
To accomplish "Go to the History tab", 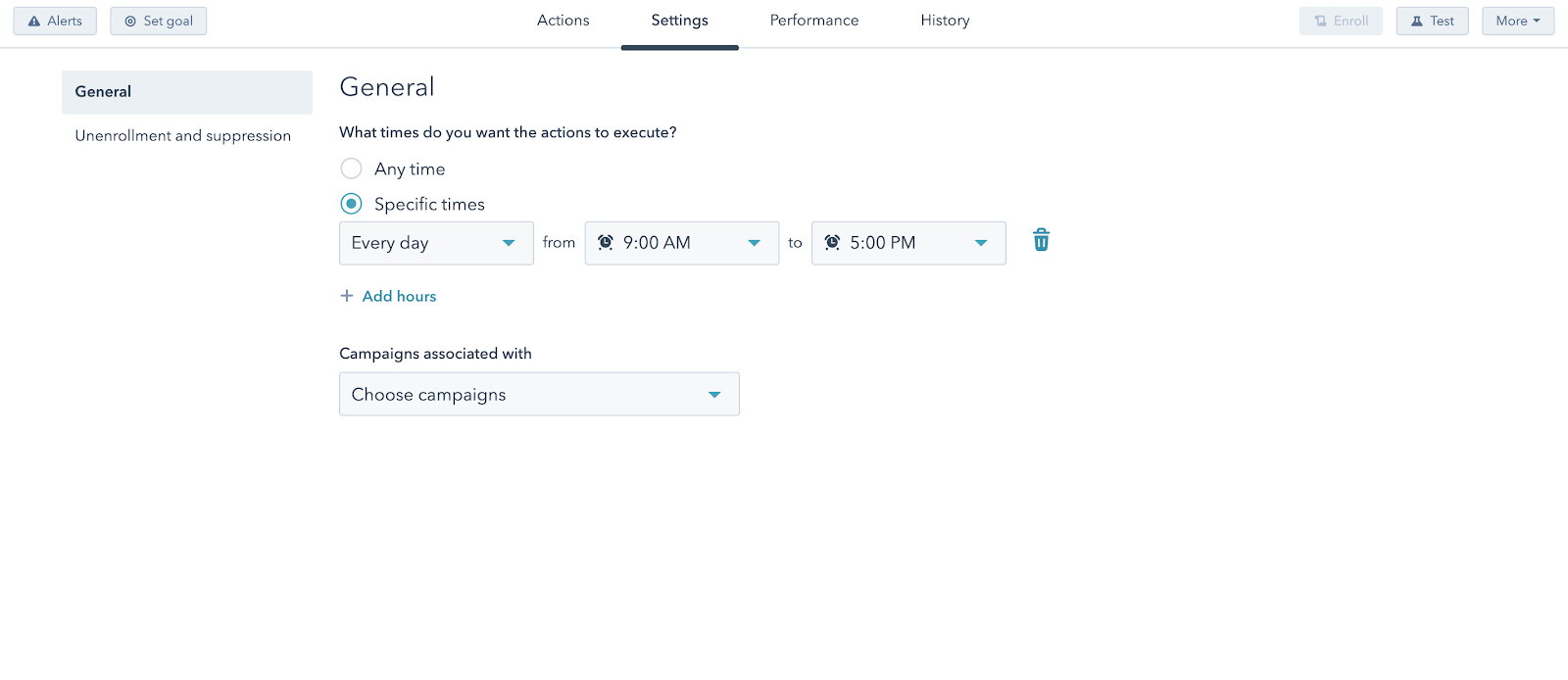I will coord(945,21).
